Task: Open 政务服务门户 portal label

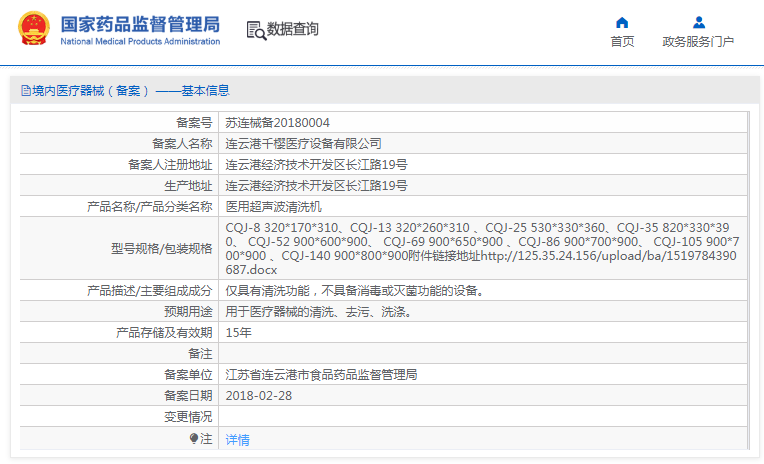Action: point(698,42)
